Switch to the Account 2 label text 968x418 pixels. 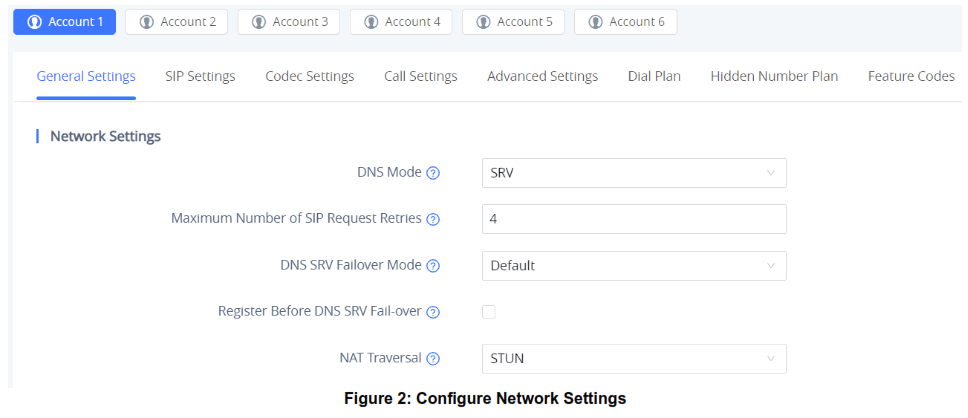(188, 22)
